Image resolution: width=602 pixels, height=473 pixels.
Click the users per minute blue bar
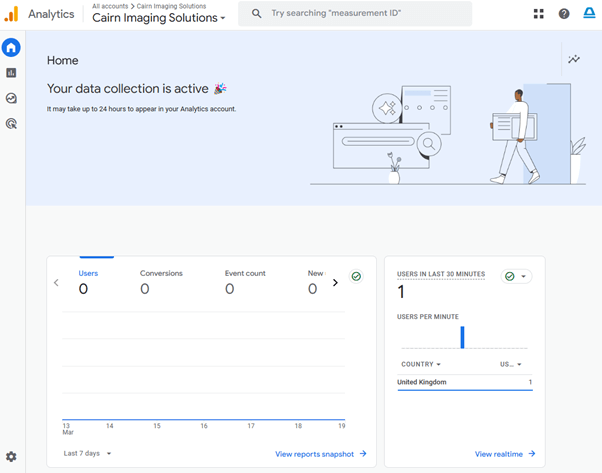(462, 337)
